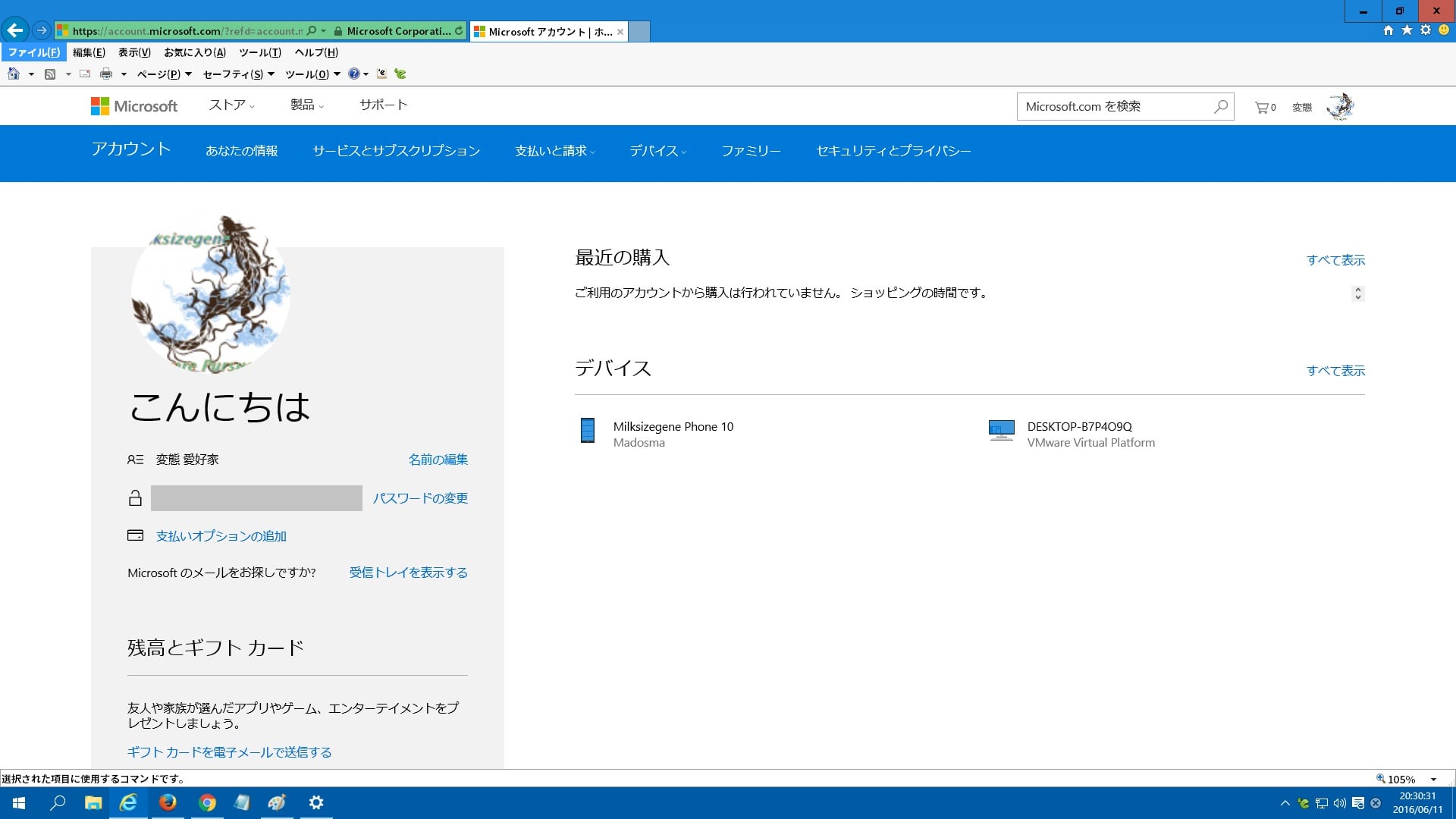Viewport: 1456px width, 819px height.
Task: Click the blue help question mark icon
Action: (x=353, y=74)
